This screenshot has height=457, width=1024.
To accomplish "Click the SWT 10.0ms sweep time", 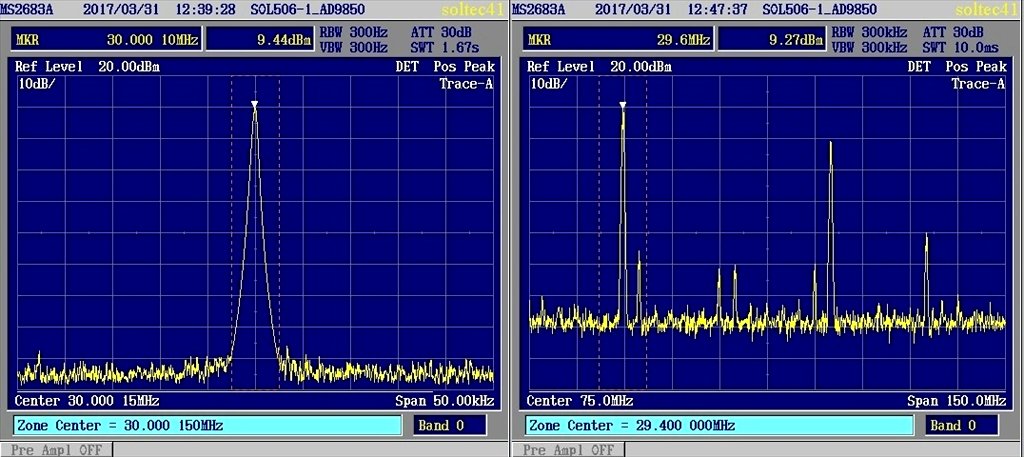I will coord(963,48).
